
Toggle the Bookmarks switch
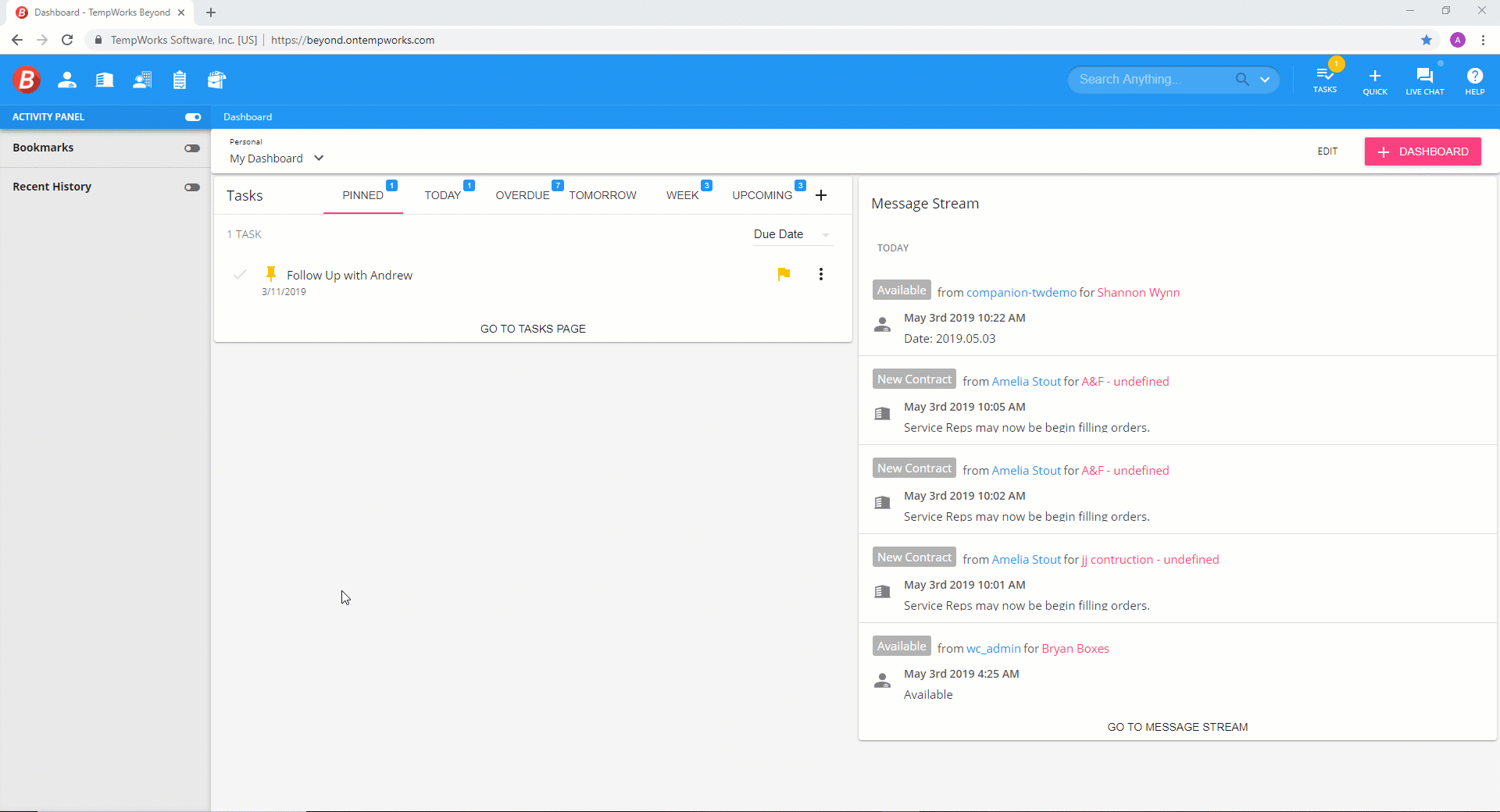pyautogui.click(x=192, y=148)
